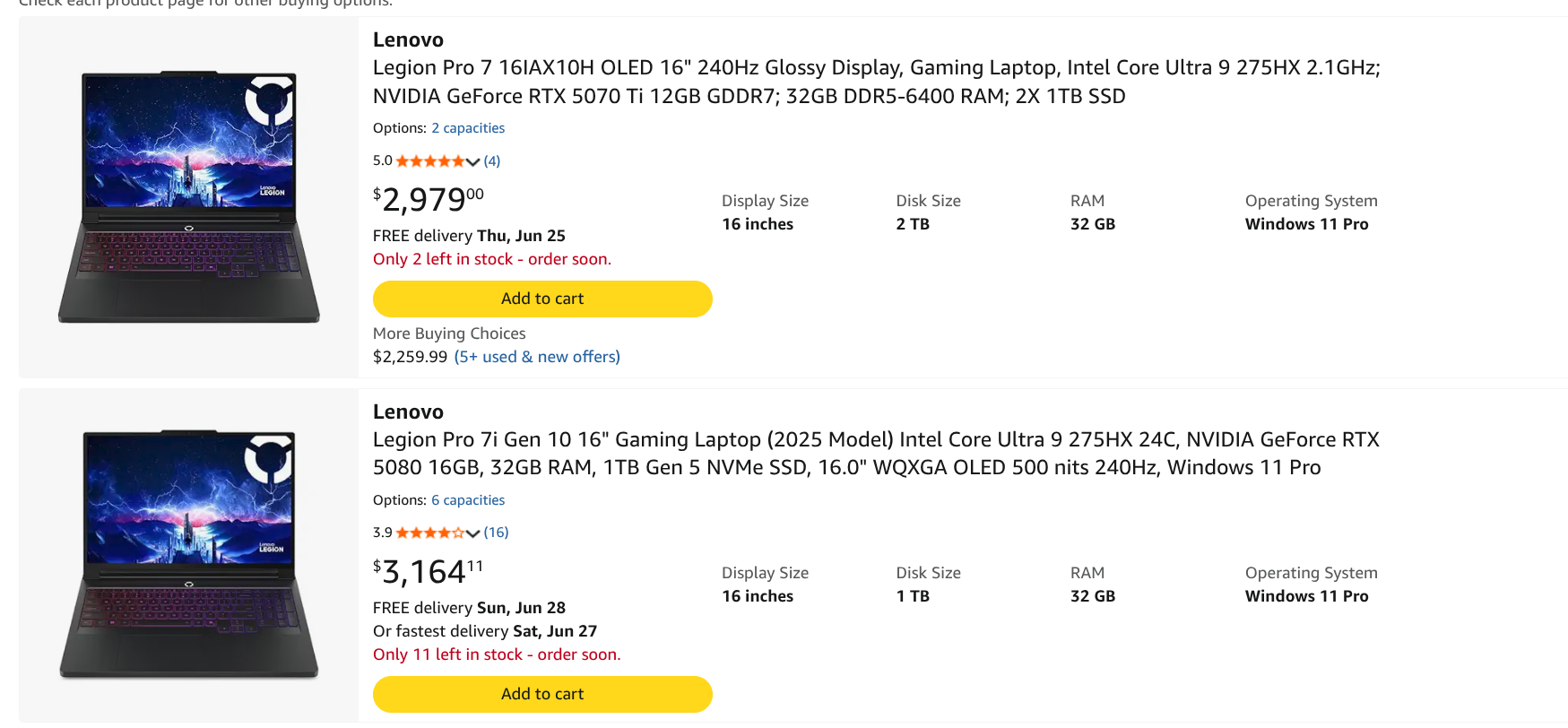Click the 5.0 star rating icons
The image size is (1568, 728).
[x=430, y=161]
